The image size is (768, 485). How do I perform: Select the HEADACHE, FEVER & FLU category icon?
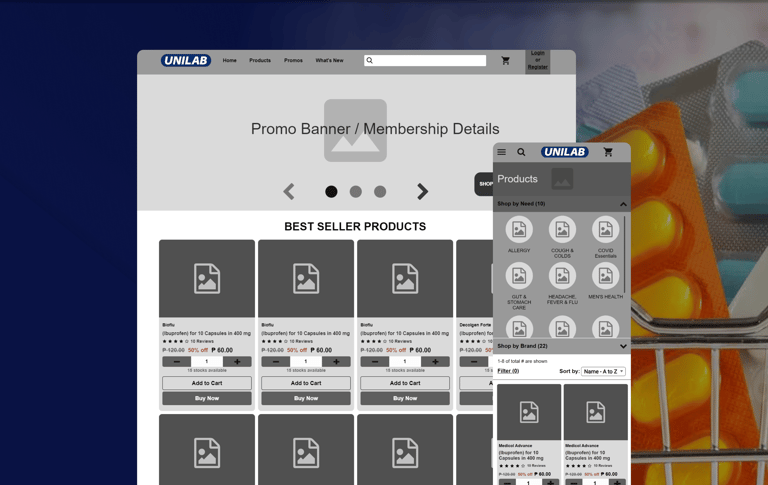tap(562, 276)
